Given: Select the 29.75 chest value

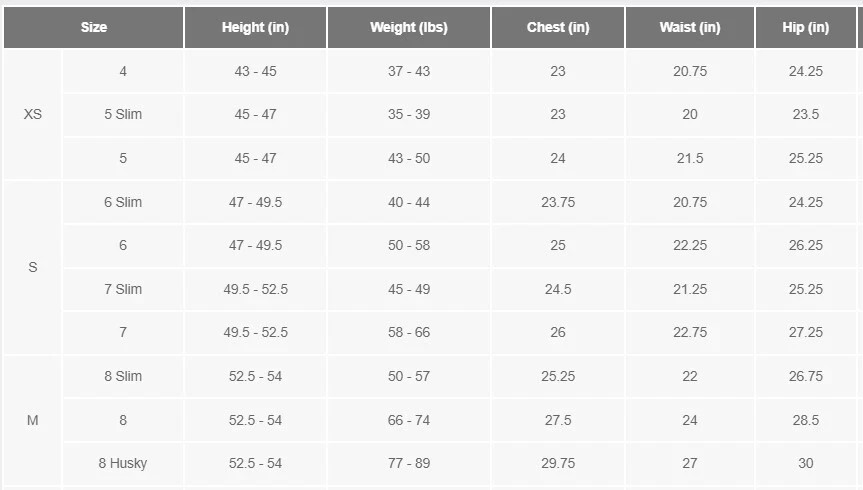Looking at the screenshot, I should pyautogui.click(x=558, y=463).
